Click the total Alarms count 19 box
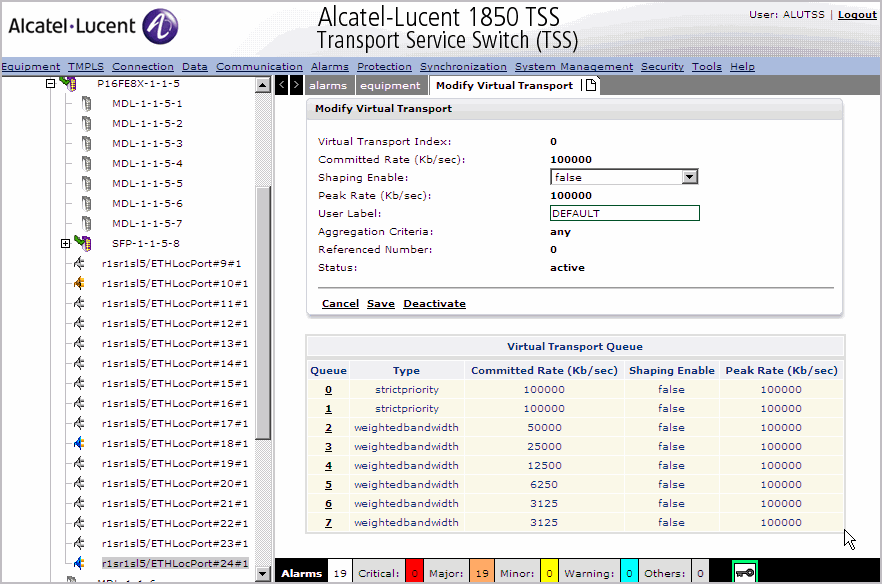The image size is (882, 584). [x=340, y=573]
